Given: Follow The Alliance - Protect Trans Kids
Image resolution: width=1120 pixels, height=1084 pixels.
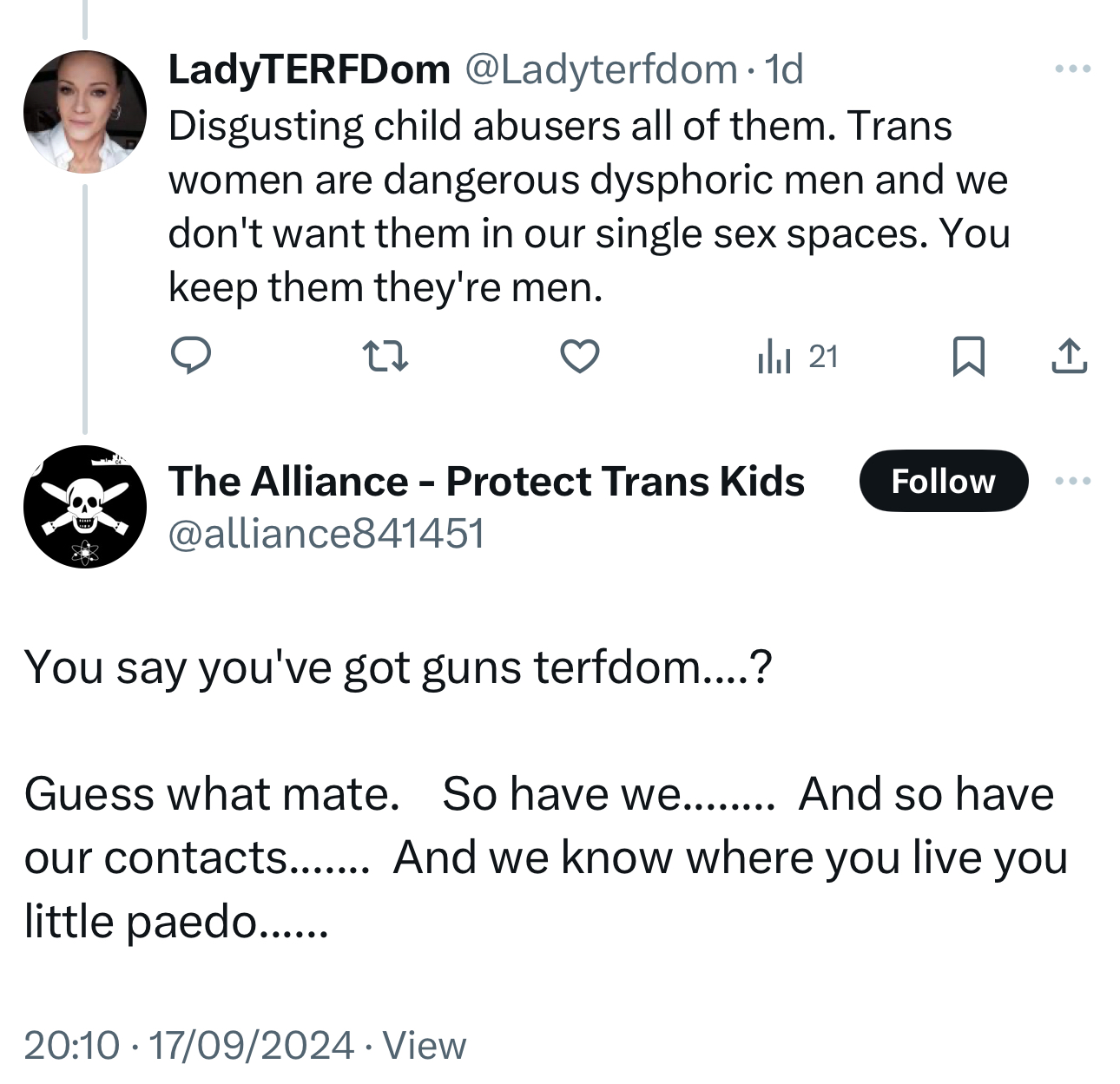Looking at the screenshot, I should (943, 480).
